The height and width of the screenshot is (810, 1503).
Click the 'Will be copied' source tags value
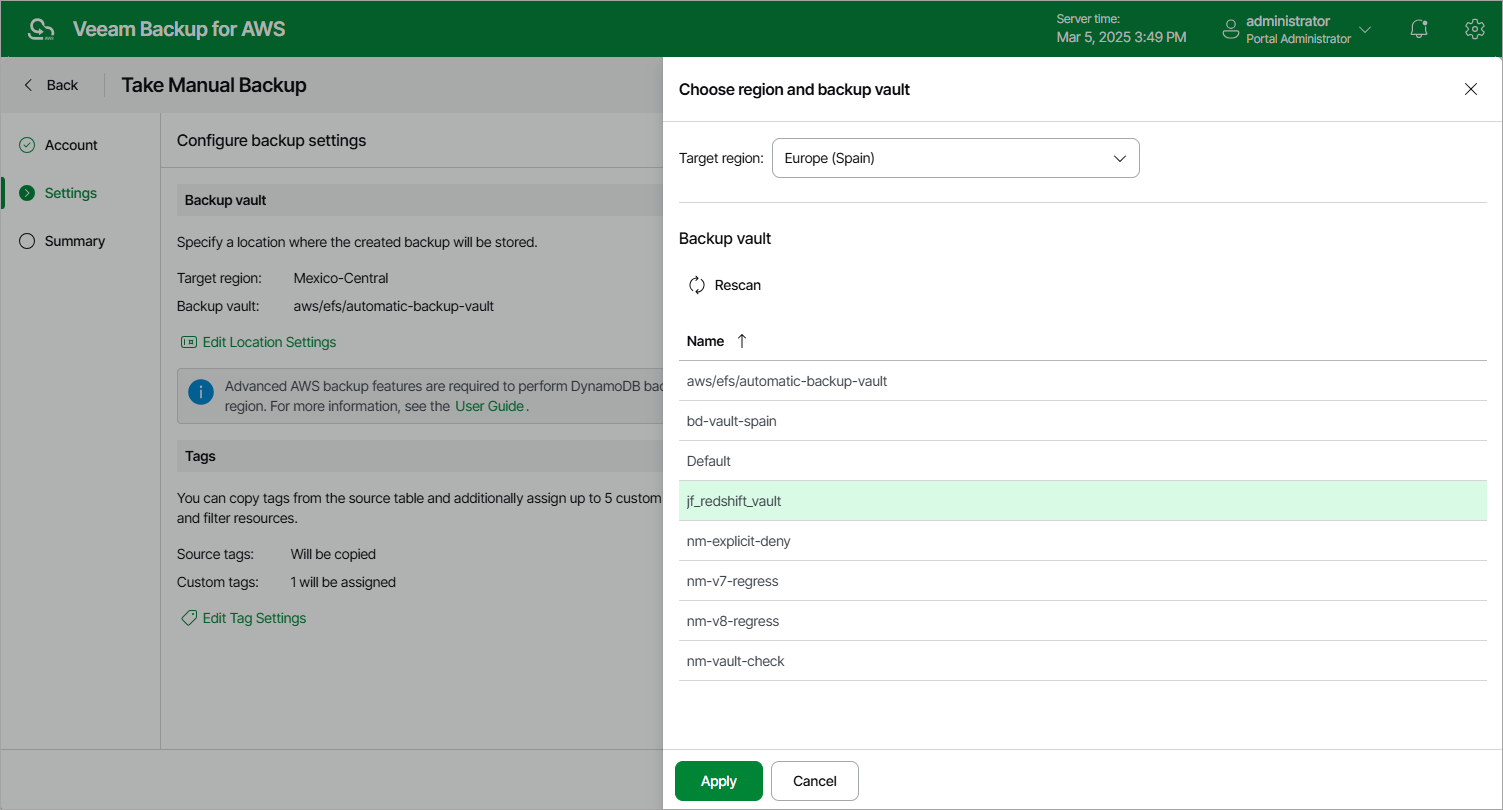[333, 554]
